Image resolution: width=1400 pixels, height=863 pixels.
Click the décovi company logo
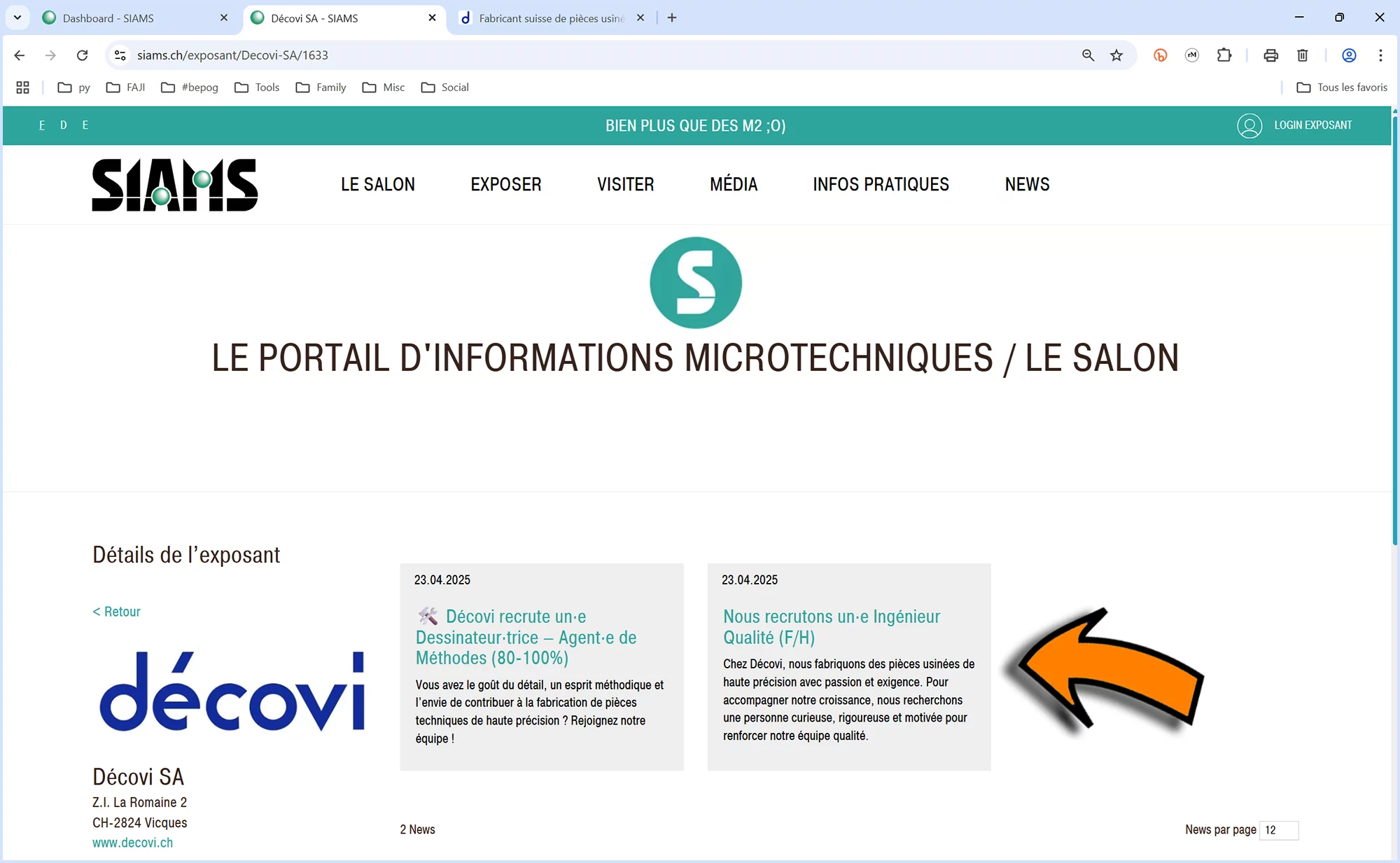(x=232, y=692)
